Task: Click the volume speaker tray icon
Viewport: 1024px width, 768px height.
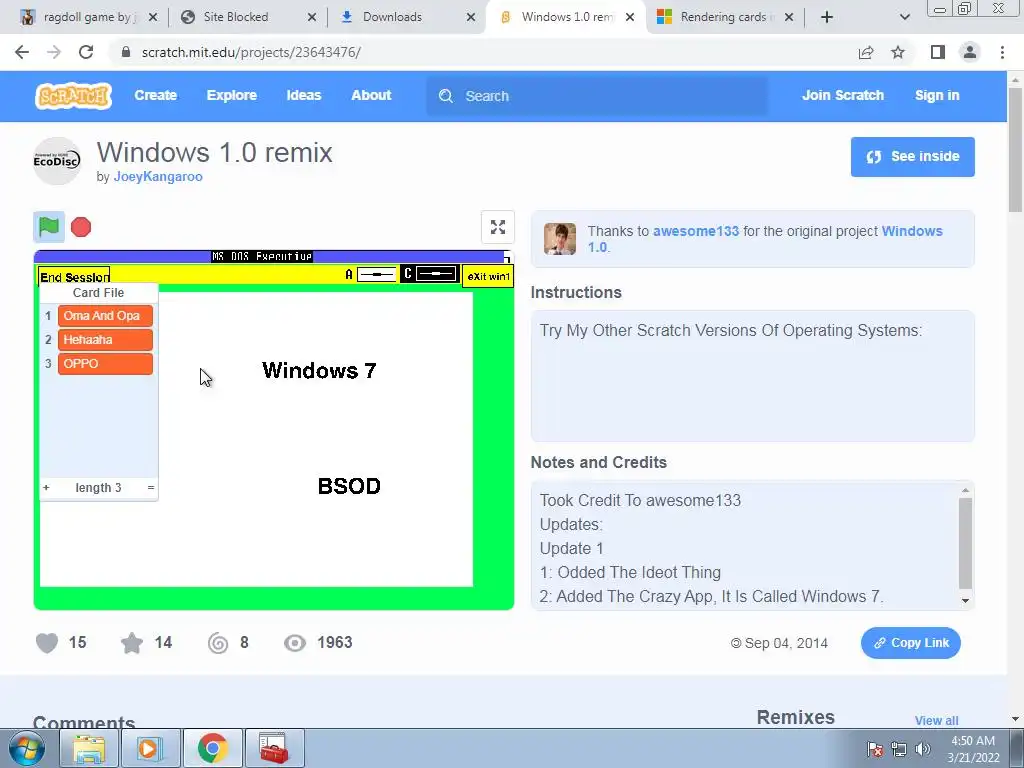Action: (922, 749)
